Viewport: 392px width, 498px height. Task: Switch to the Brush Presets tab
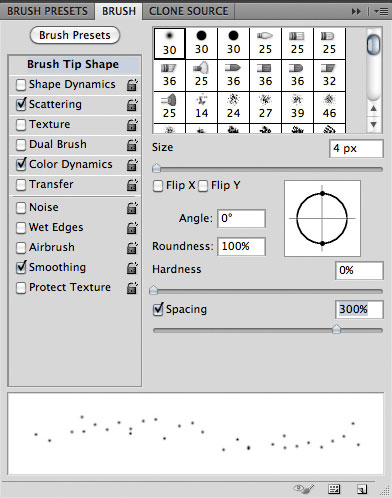pyautogui.click(x=47, y=11)
